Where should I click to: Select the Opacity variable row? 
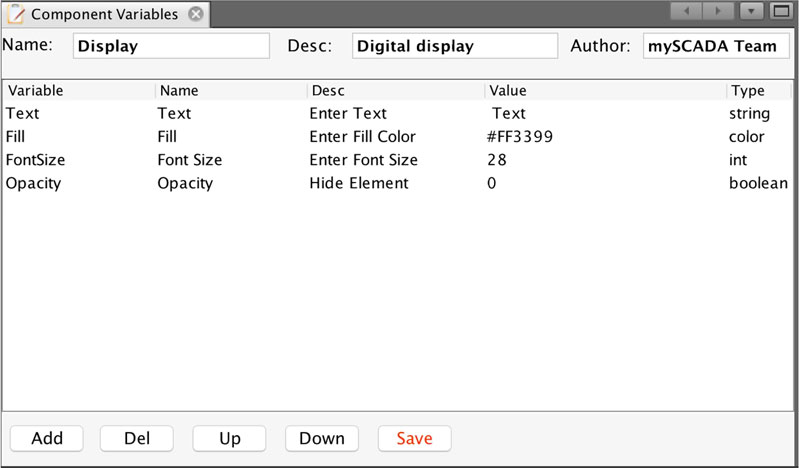point(397,183)
